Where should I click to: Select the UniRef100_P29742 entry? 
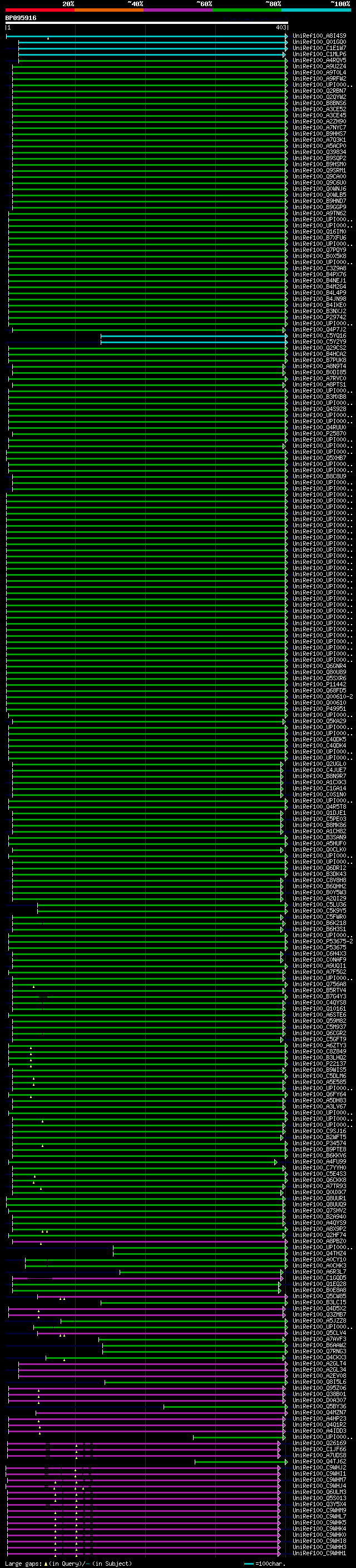319,317
